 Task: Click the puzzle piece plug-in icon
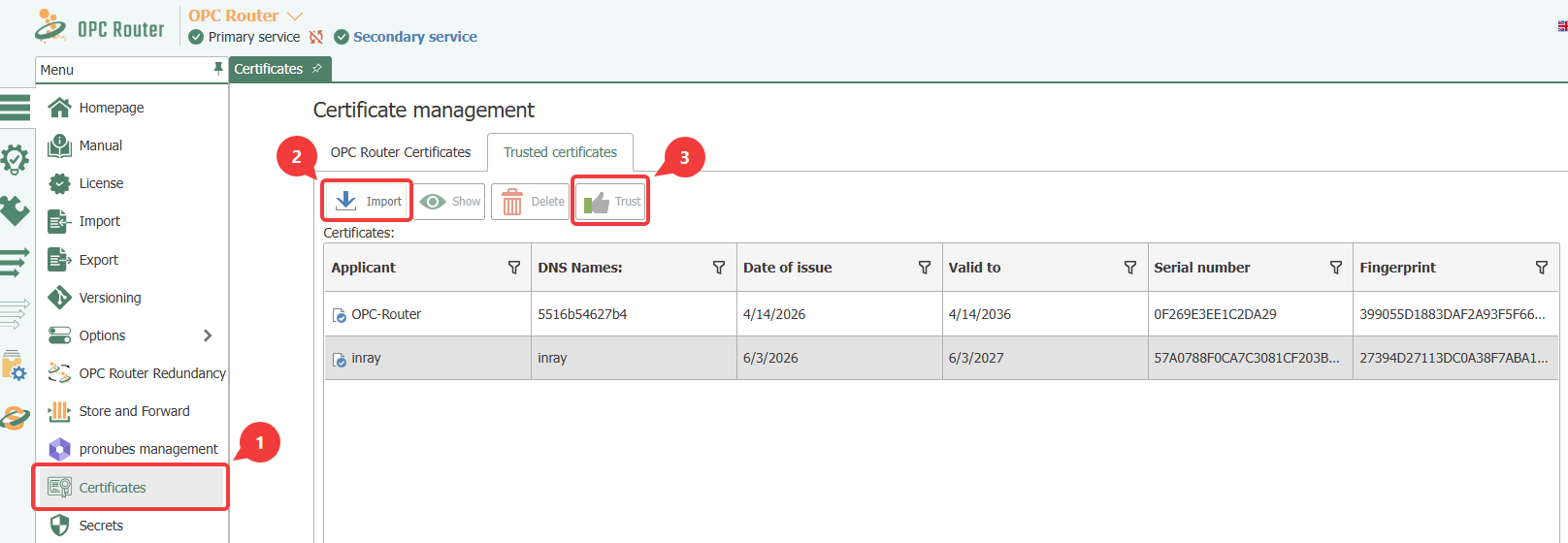[15, 210]
